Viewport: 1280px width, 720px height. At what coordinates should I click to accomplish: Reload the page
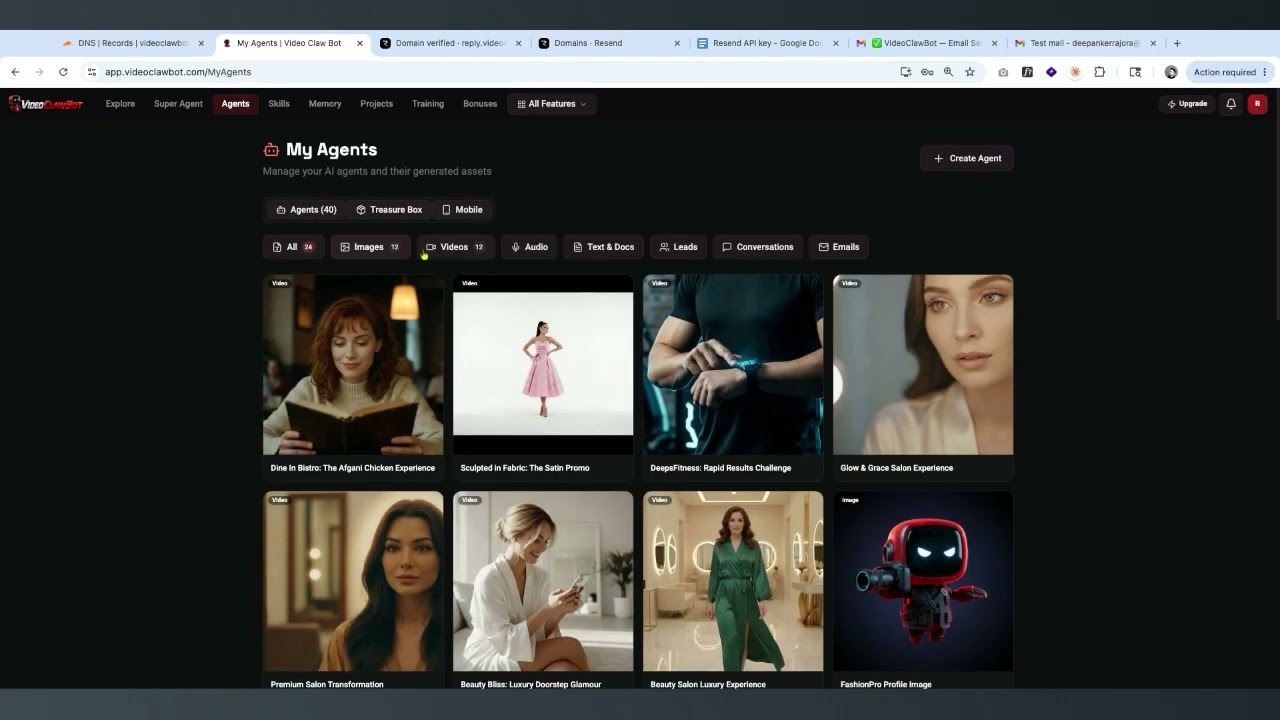tap(63, 72)
